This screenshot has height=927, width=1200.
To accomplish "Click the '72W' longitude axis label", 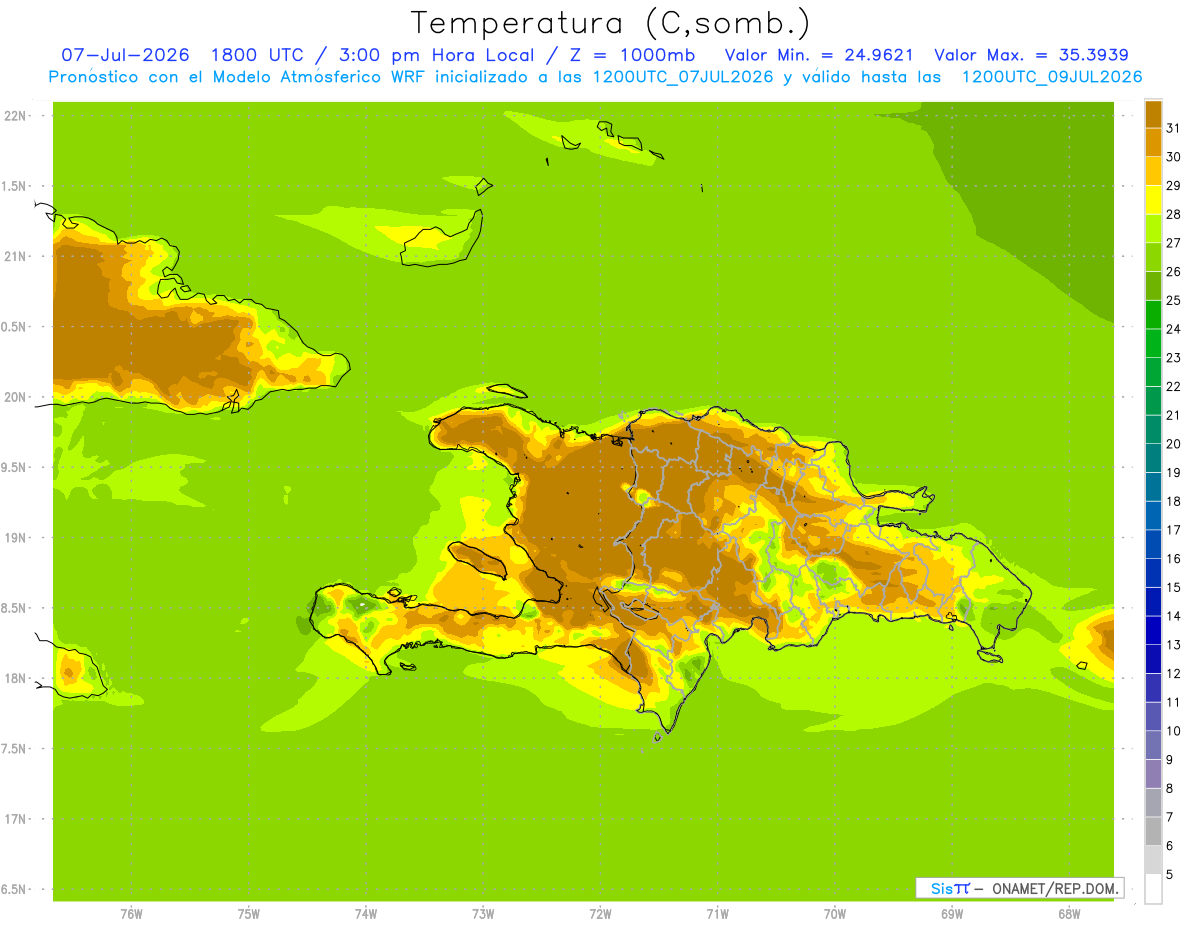I will pos(600,914).
